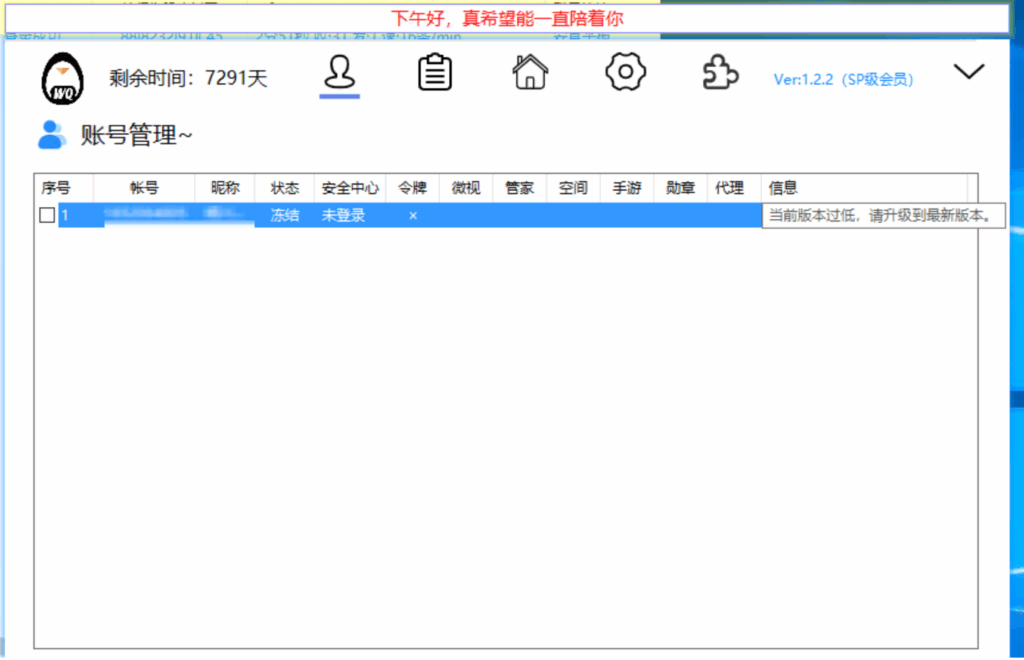This screenshot has width=1024, height=660.
Task: Click the blue user icon beside 账号管理
Action: tap(52, 134)
